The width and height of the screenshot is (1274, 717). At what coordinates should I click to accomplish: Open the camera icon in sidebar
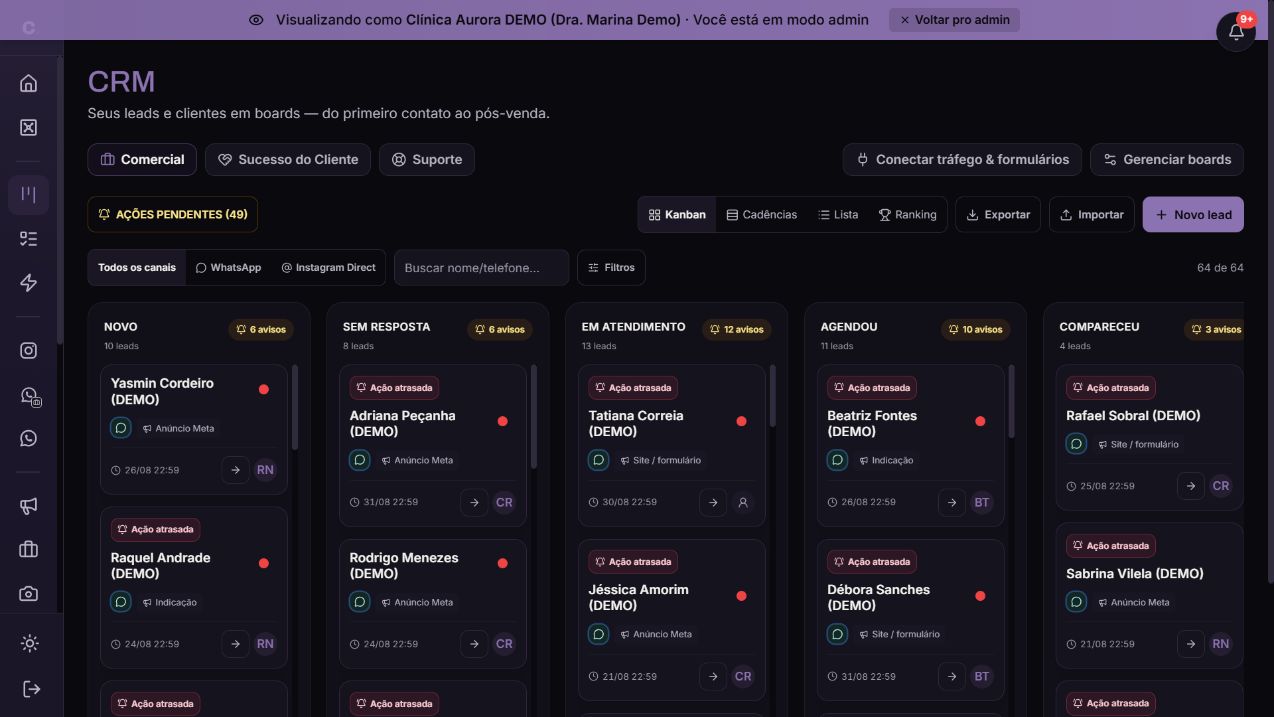[x=29, y=593]
